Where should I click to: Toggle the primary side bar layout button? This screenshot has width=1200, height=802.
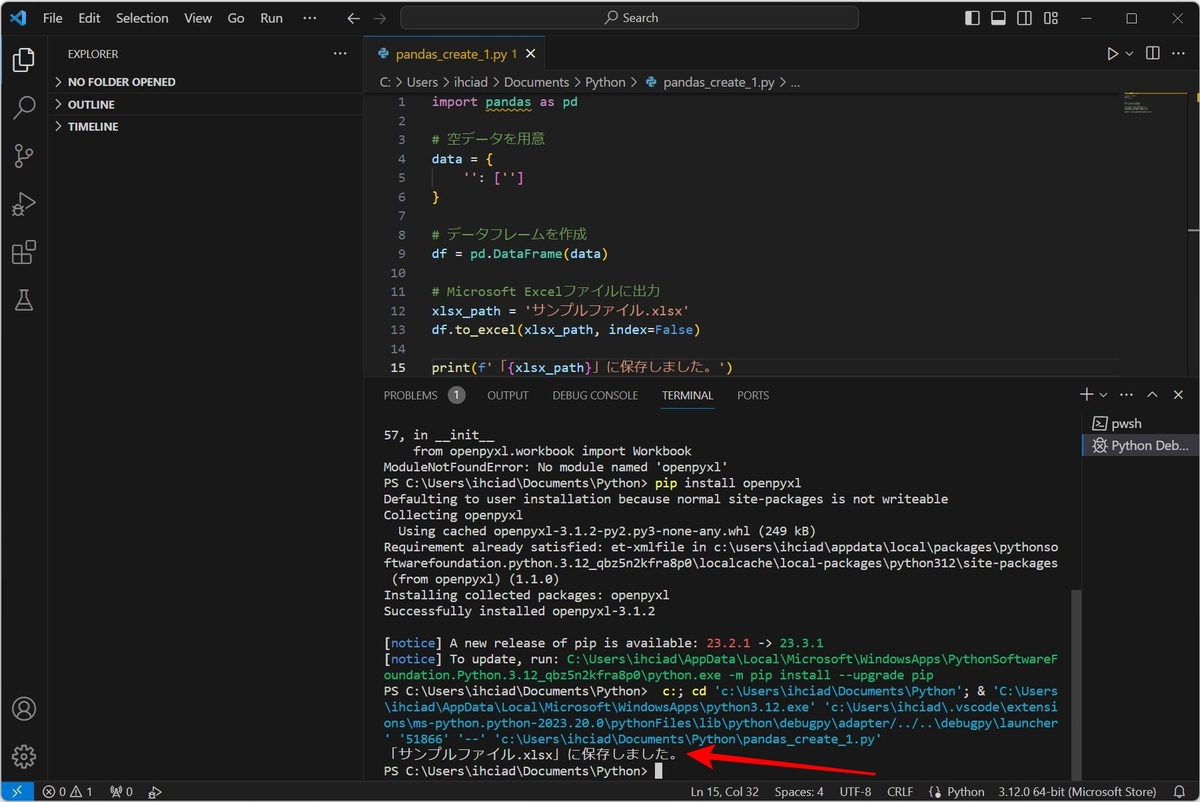pyautogui.click(x=973, y=18)
